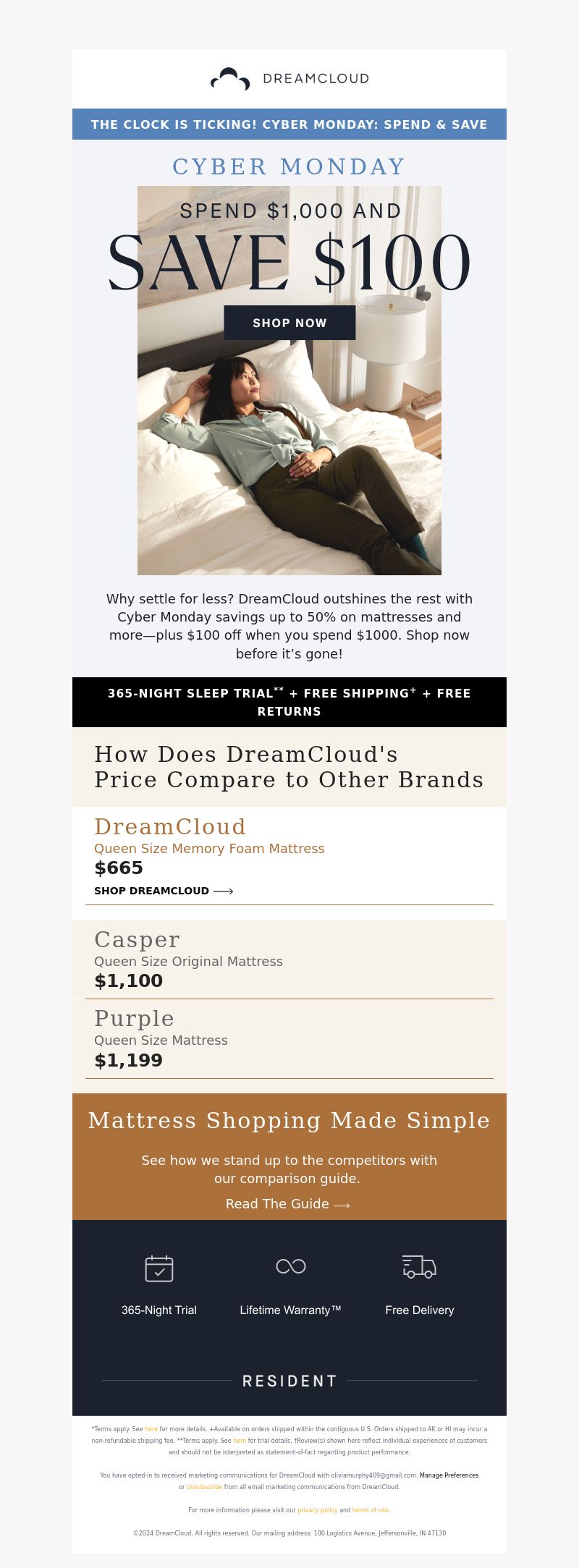Click the arrow next to Shop DreamCloud
Image resolution: width=579 pixels, height=1568 pixels.
[224, 891]
